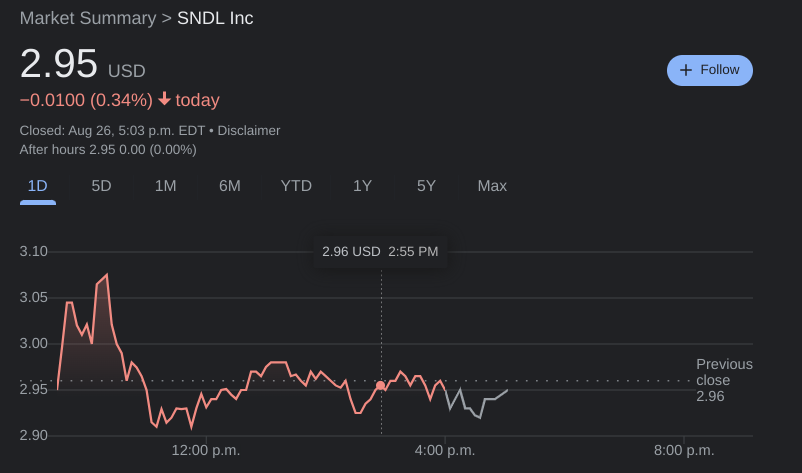The height and width of the screenshot is (473, 802).
Task: Show the 1M price chart
Action: 165,186
